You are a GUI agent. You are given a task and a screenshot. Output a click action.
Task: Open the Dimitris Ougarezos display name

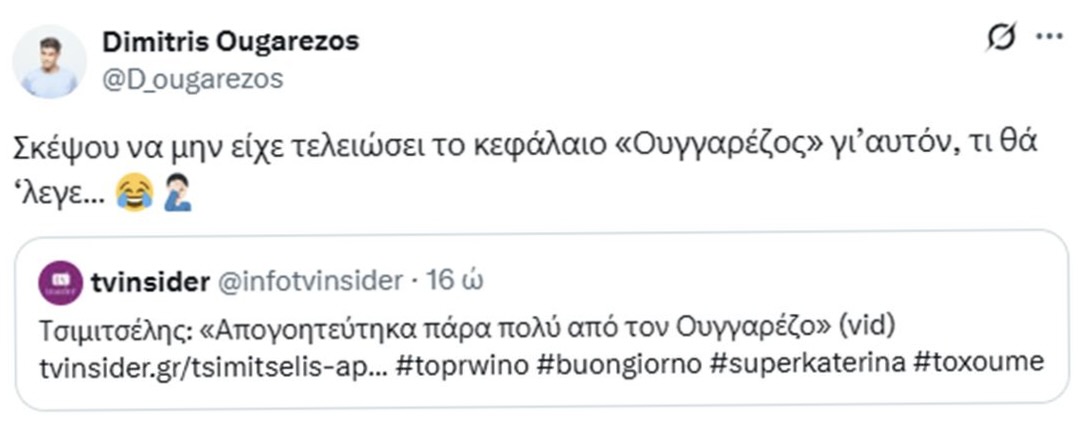[x=230, y=41]
